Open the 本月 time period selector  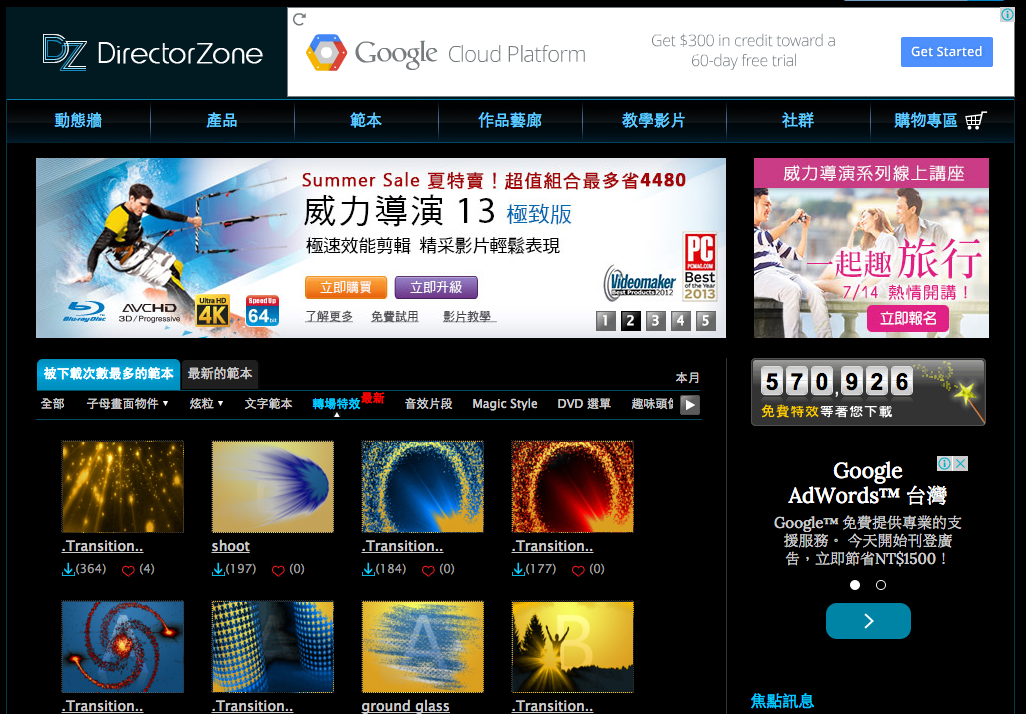(x=688, y=378)
